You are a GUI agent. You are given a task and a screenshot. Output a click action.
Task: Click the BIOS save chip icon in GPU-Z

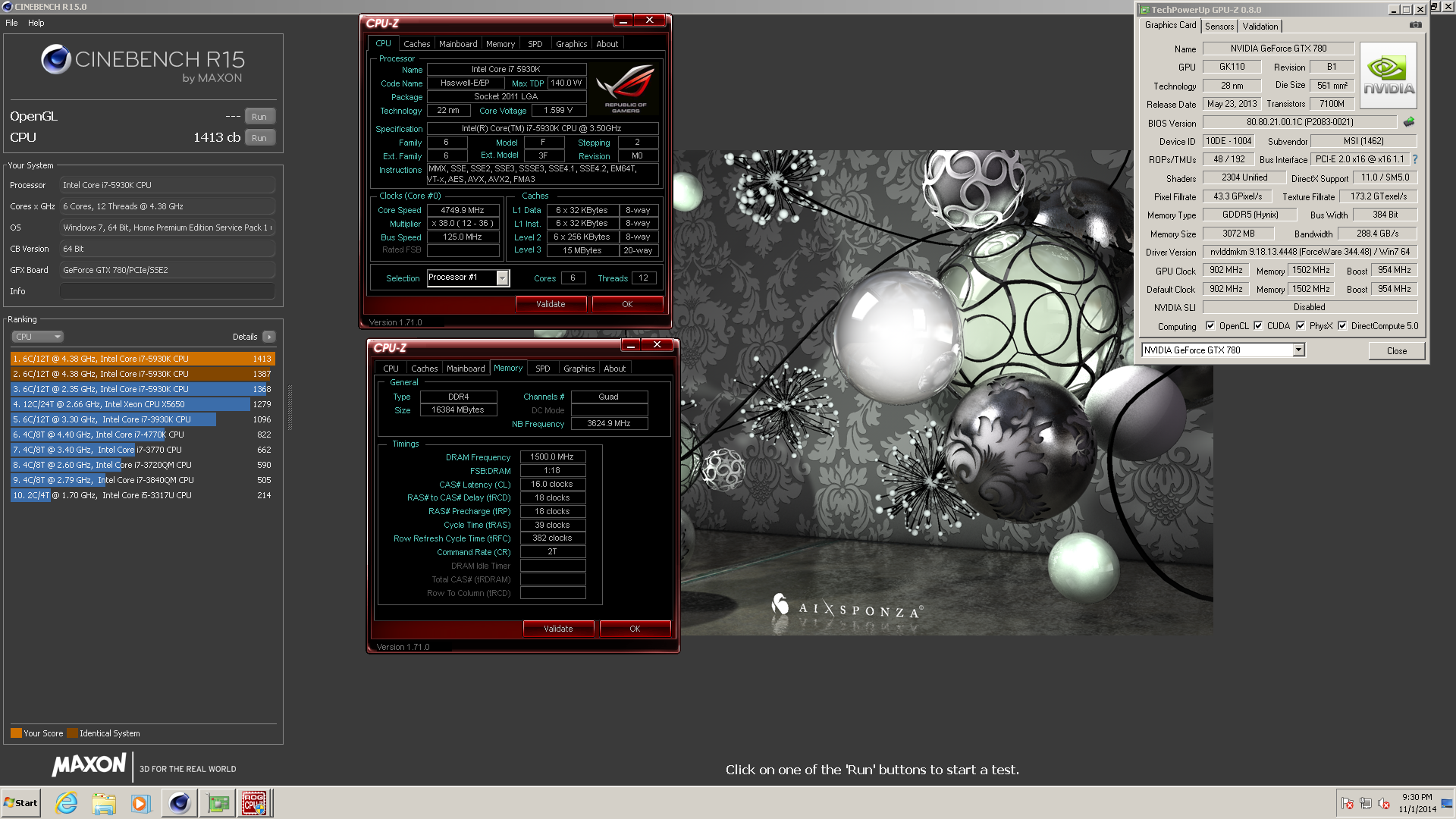[1409, 122]
